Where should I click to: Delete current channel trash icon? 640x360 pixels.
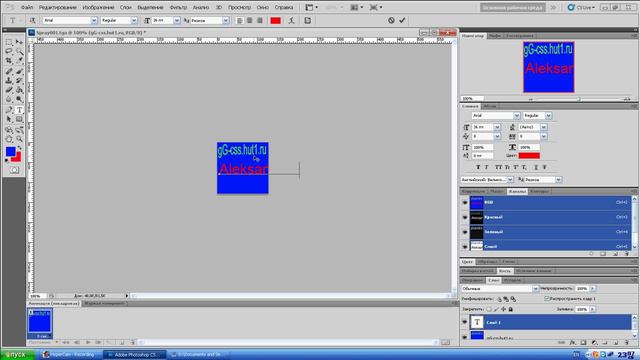coord(627,254)
